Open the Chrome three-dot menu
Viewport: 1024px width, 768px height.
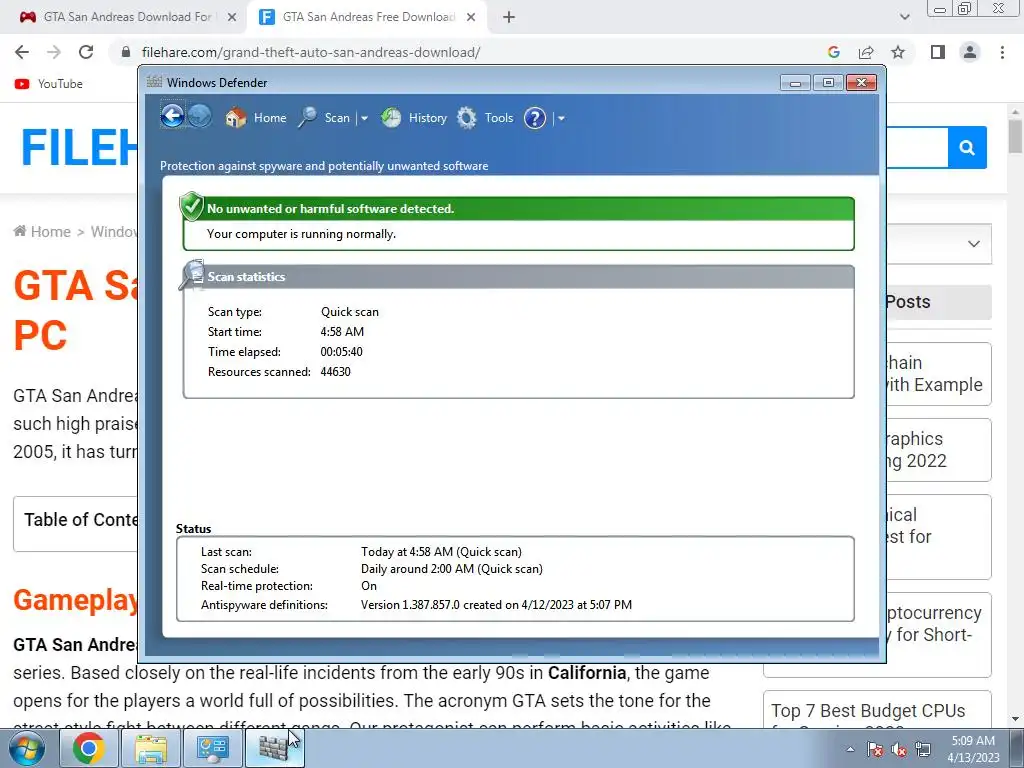coord(1002,52)
